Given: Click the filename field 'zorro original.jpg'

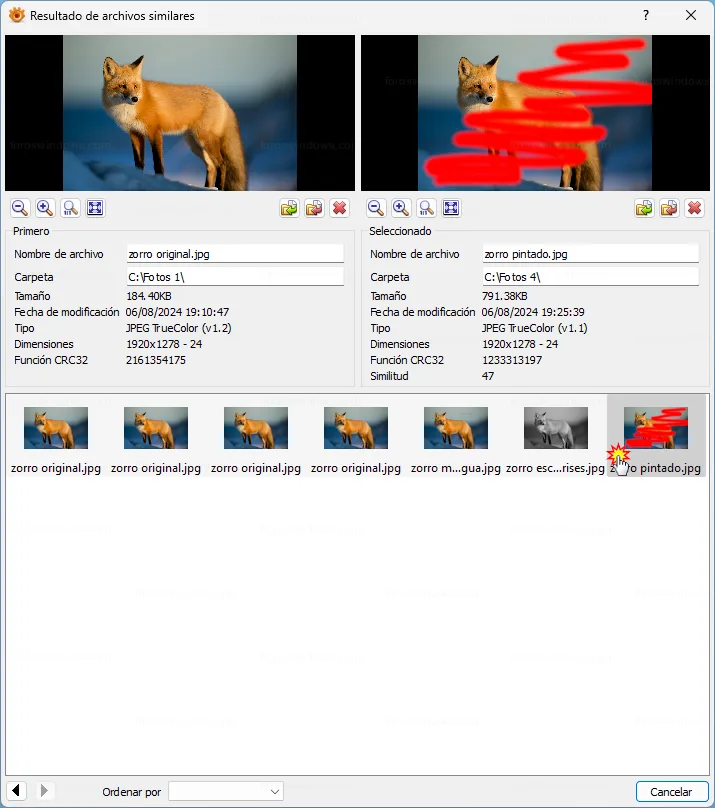Looking at the screenshot, I should coord(235,254).
